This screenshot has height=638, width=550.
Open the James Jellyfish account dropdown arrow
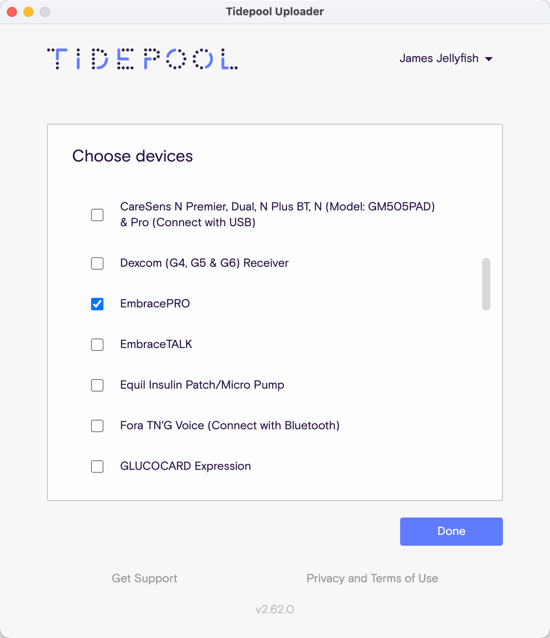click(x=489, y=59)
